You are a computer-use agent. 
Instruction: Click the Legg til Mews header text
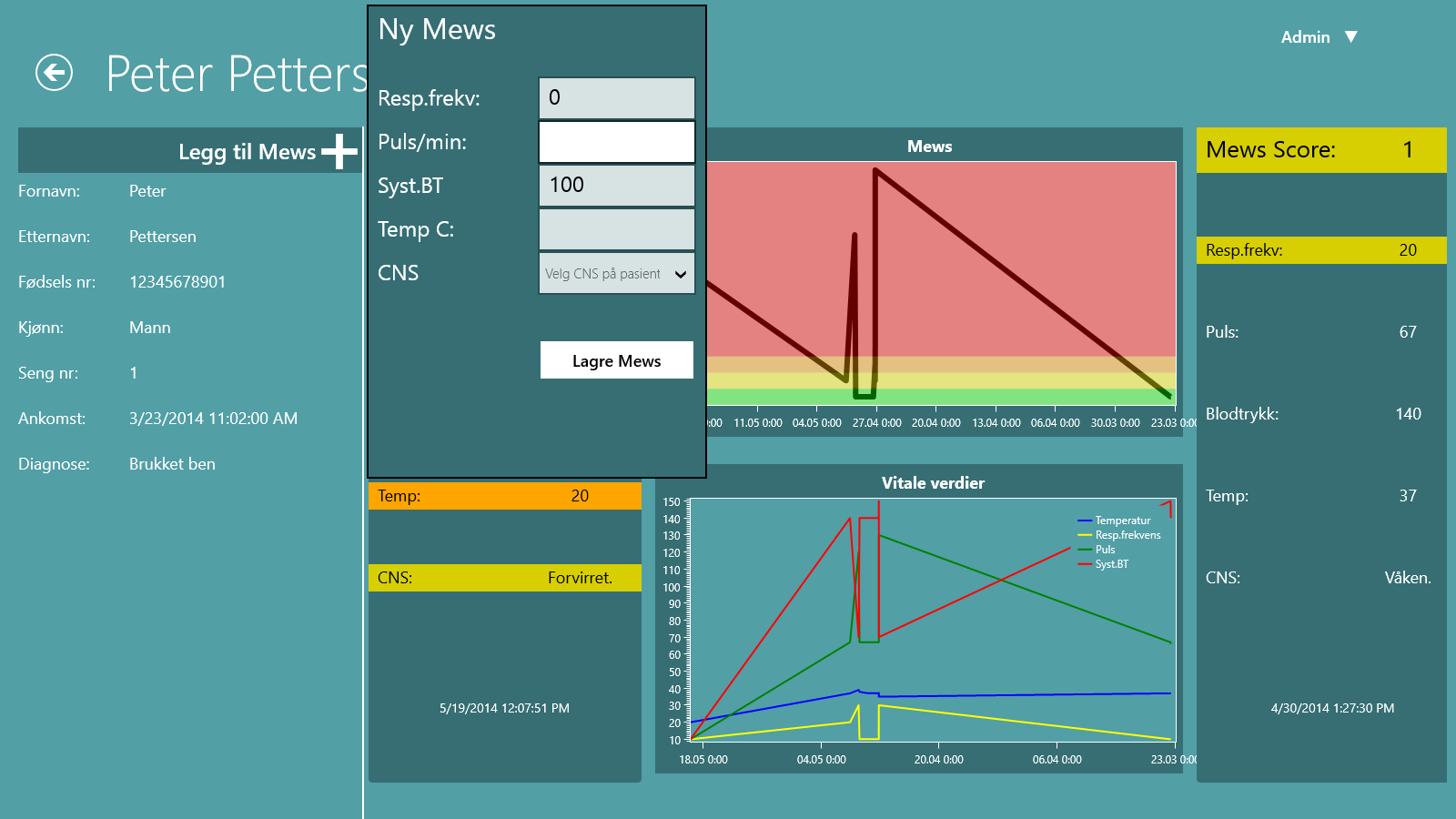point(247,152)
